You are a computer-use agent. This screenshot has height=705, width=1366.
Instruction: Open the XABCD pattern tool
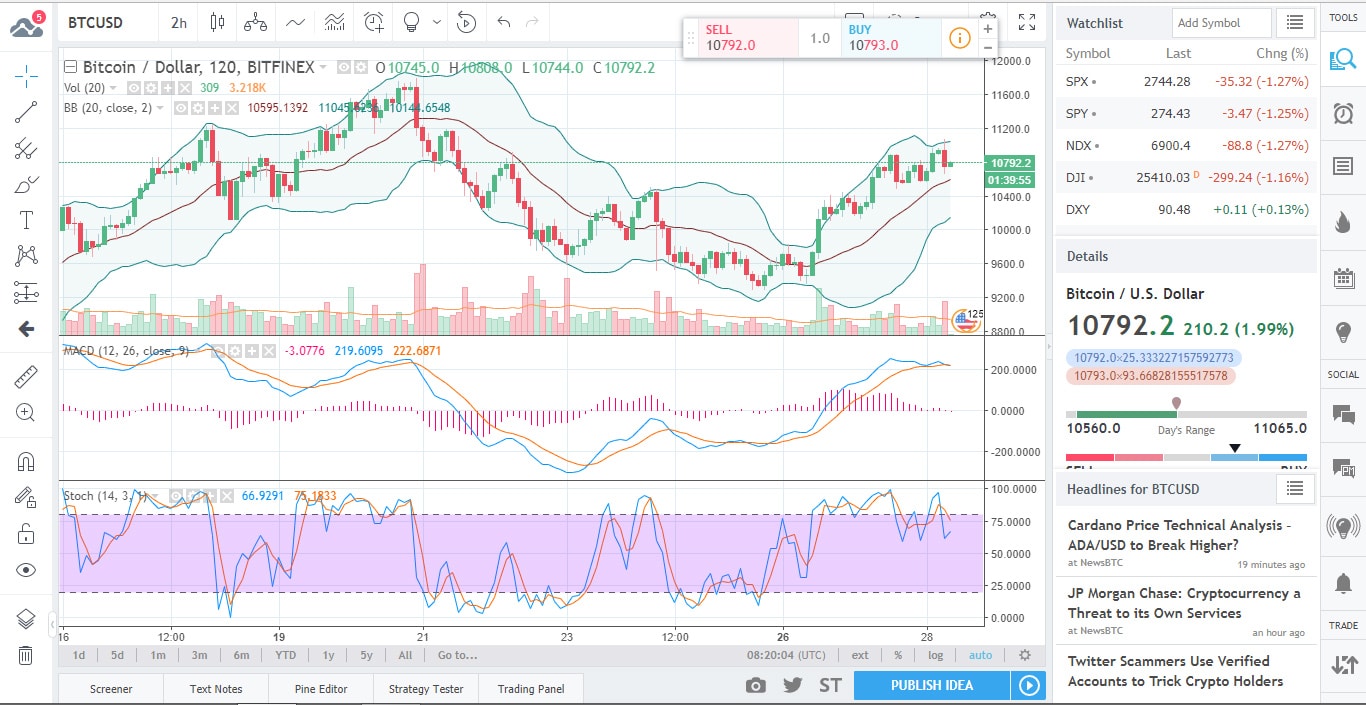point(26,256)
